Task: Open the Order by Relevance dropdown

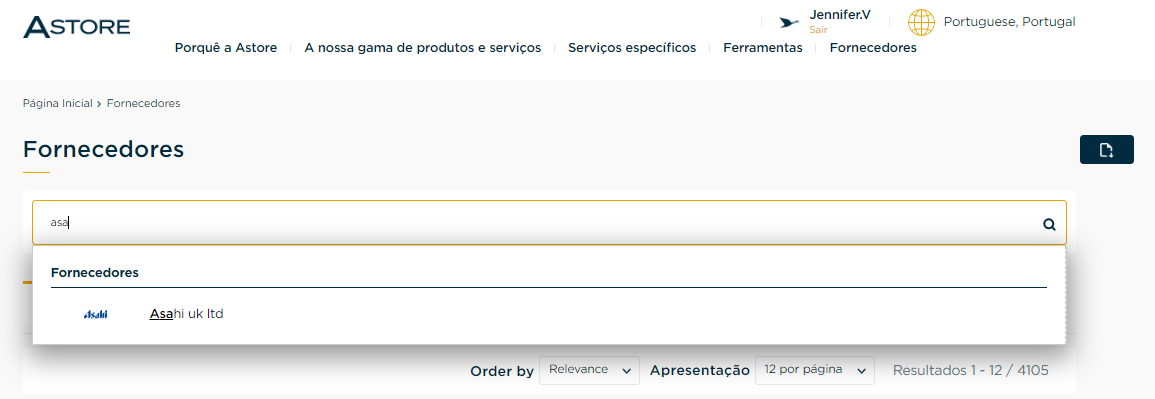Action: [589, 370]
